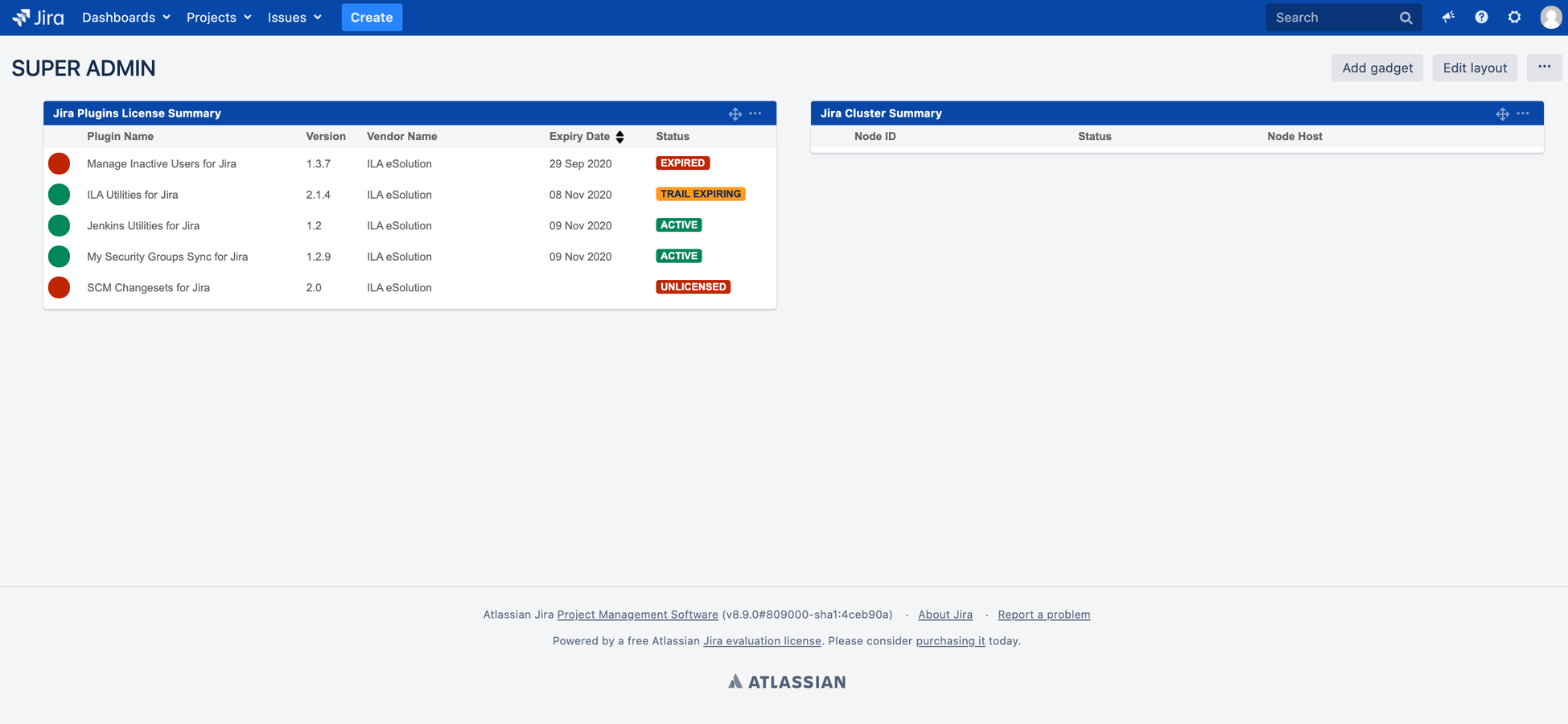Click Jira Cluster Summary title
This screenshot has width=1568, height=724.
click(881, 113)
